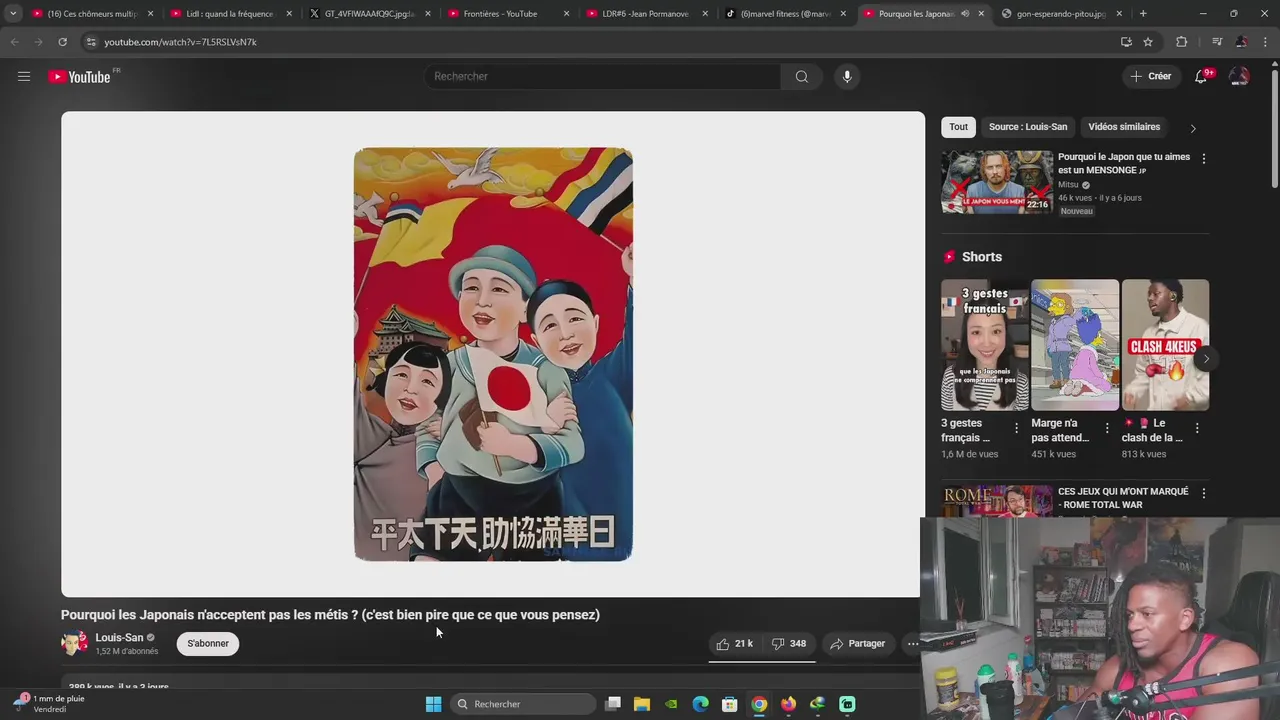Switch to 'Lidl : quand la fréquence' tab

(229, 14)
